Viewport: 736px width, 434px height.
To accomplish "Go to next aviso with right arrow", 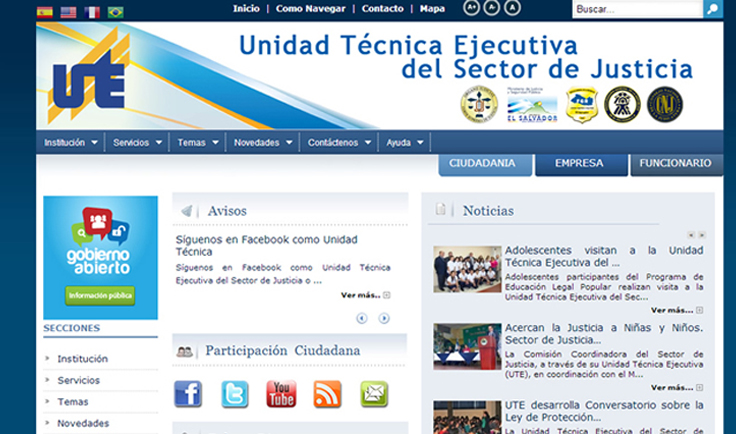I will coord(384,318).
